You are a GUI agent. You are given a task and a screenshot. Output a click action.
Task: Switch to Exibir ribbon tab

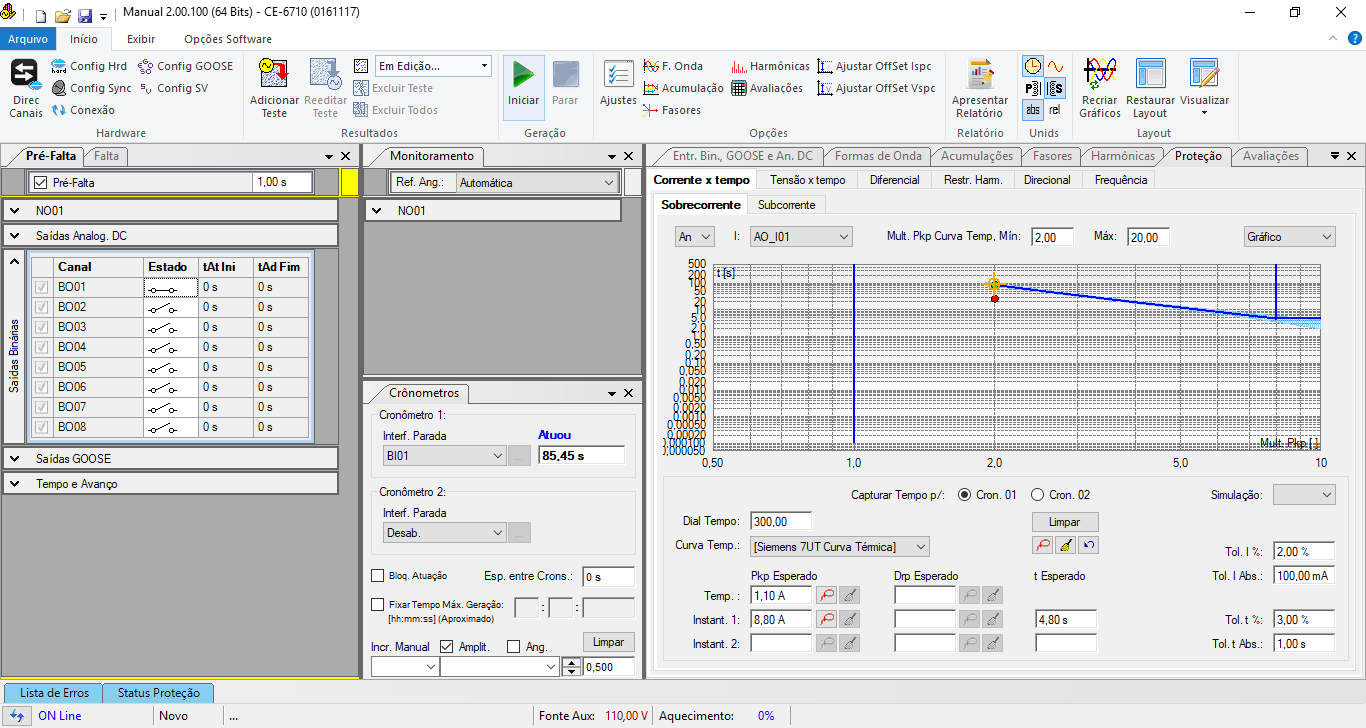point(140,39)
